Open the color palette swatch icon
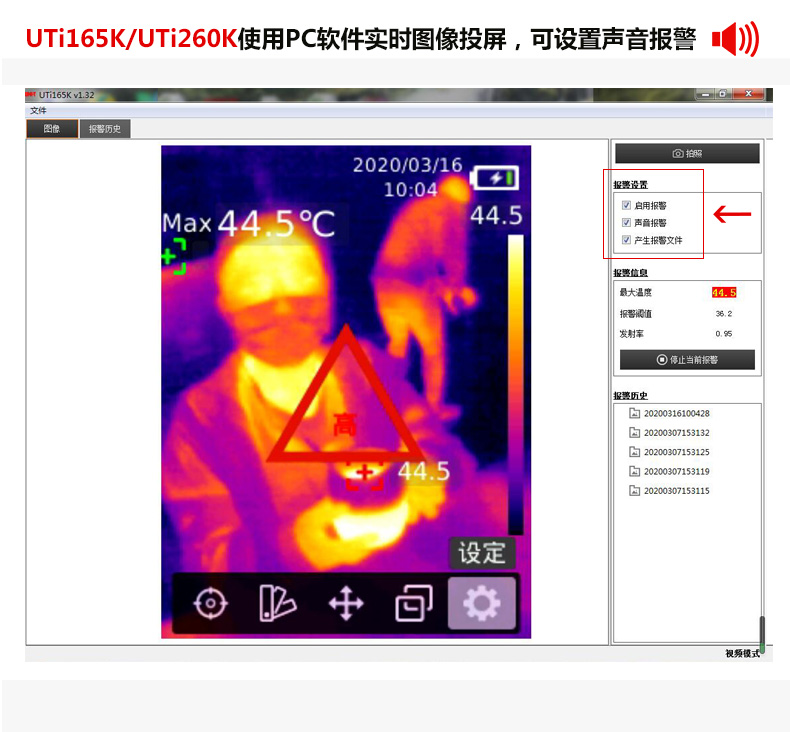 click(277, 603)
